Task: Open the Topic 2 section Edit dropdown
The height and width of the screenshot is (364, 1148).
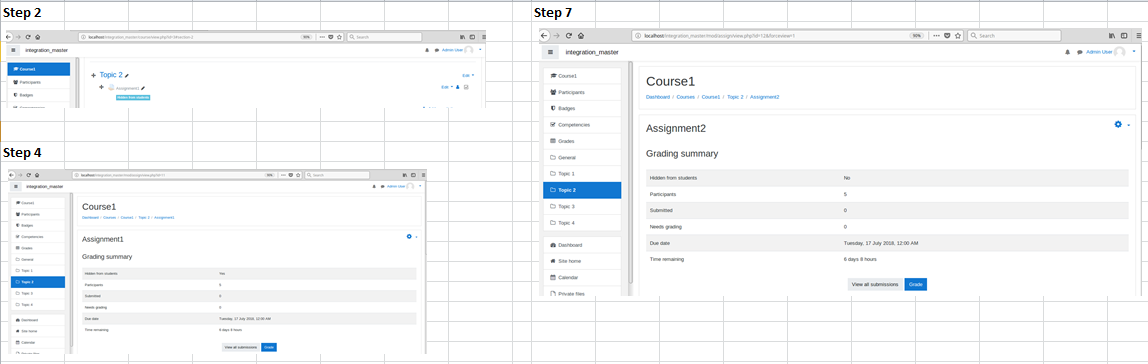Action: (468, 75)
